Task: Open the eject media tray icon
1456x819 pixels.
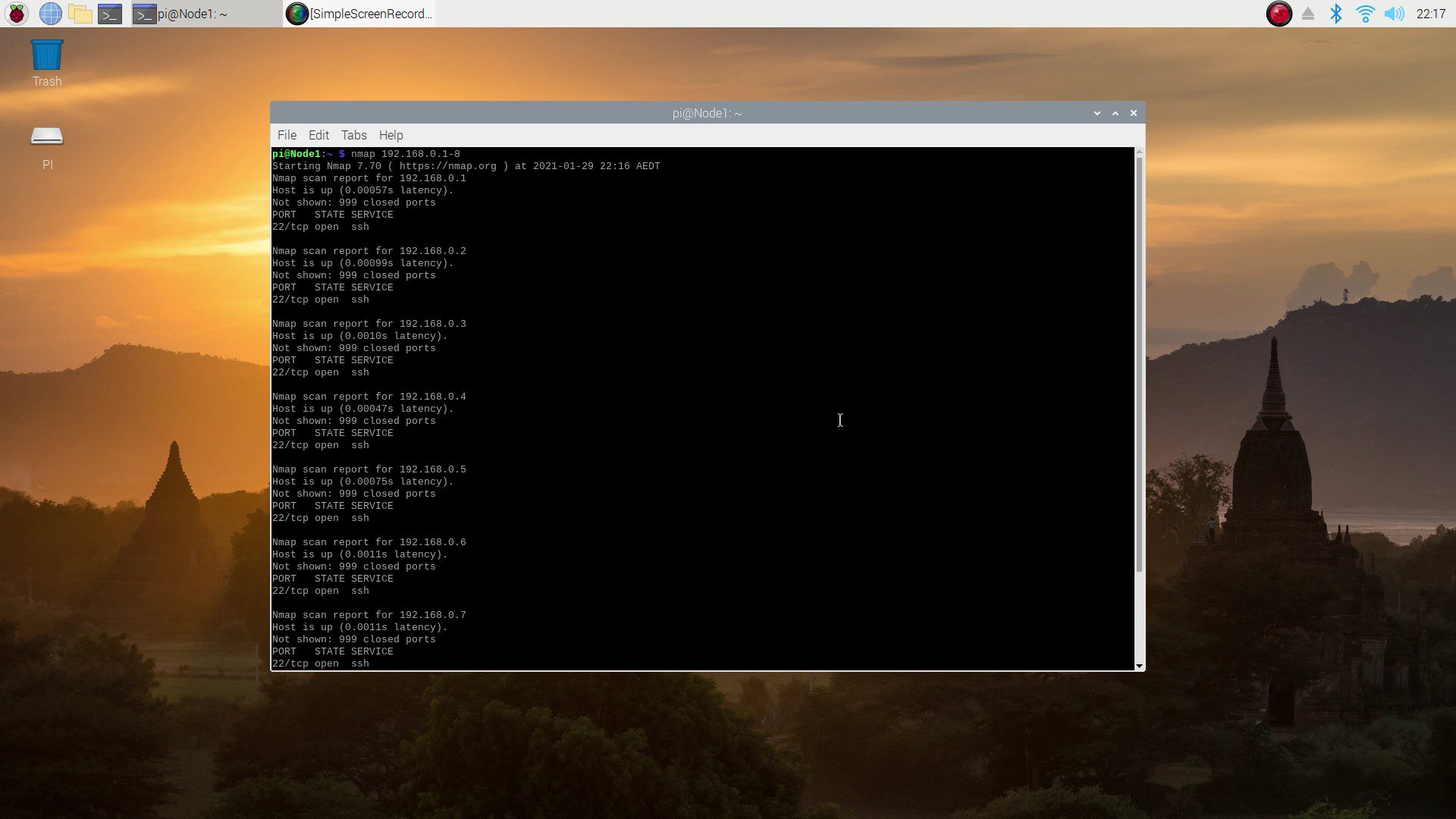Action: tap(1308, 14)
